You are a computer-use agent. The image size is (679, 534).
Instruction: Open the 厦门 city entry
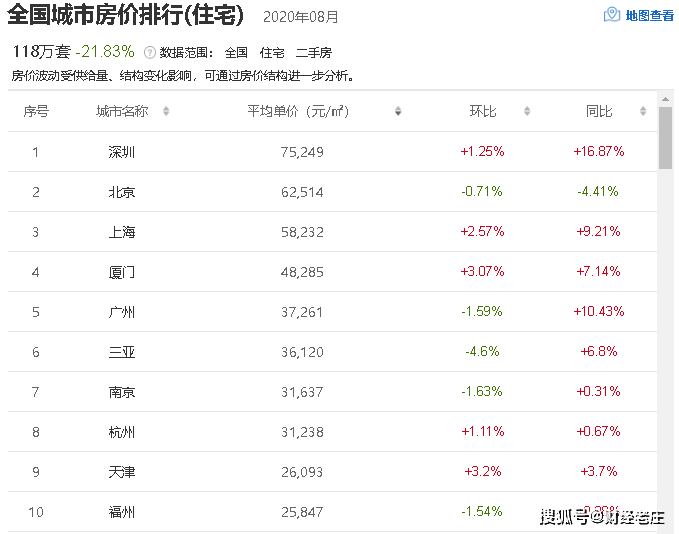[122, 272]
